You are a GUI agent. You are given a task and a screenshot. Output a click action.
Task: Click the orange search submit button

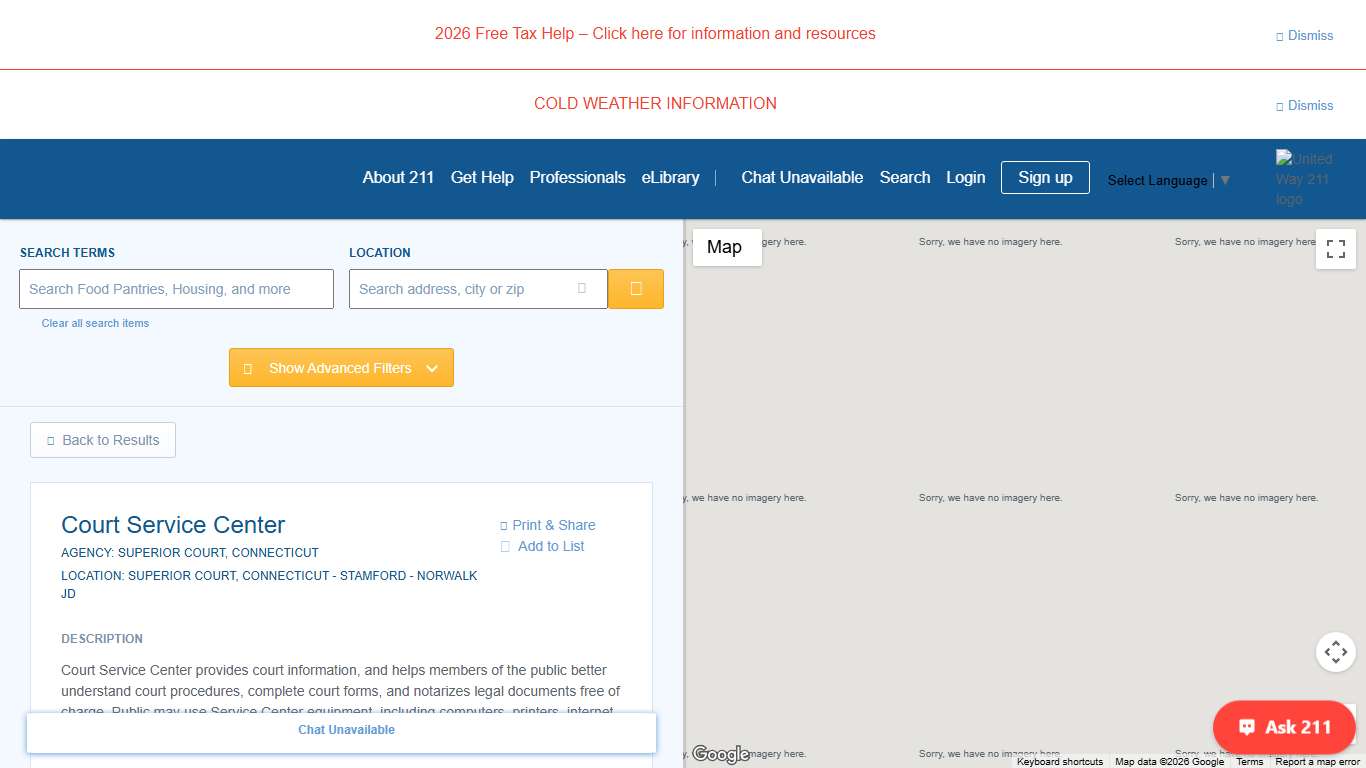click(x=635, y=289)
